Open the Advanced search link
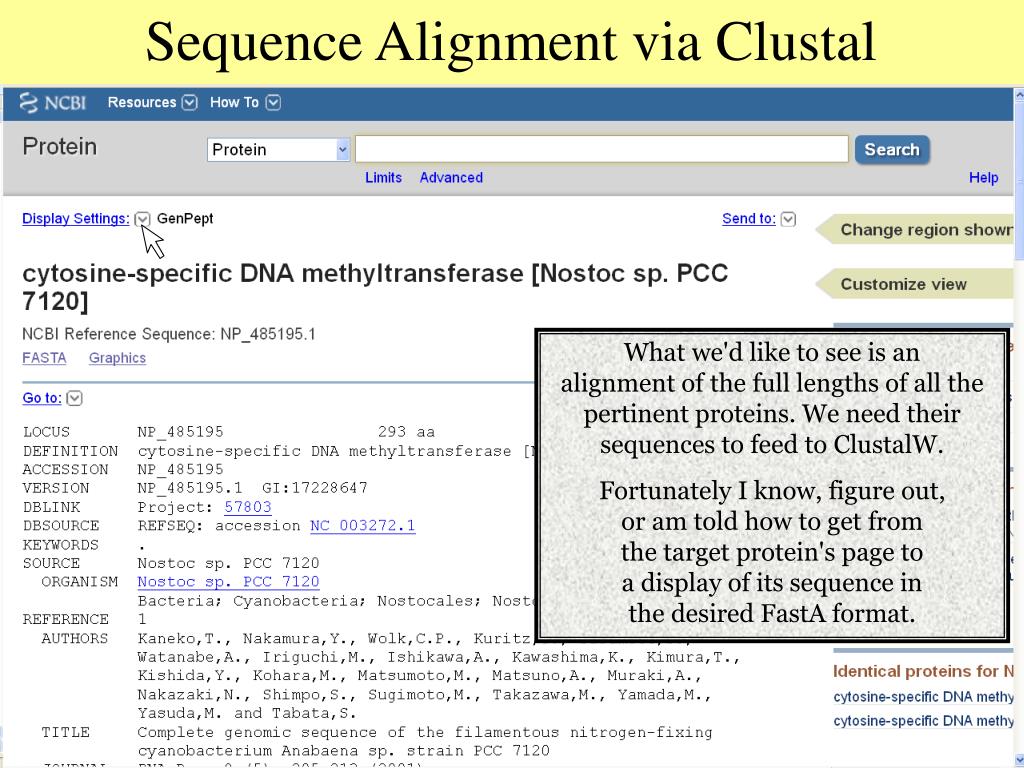This screenshot has height=768, width=1024. click(x=451, y=178)
